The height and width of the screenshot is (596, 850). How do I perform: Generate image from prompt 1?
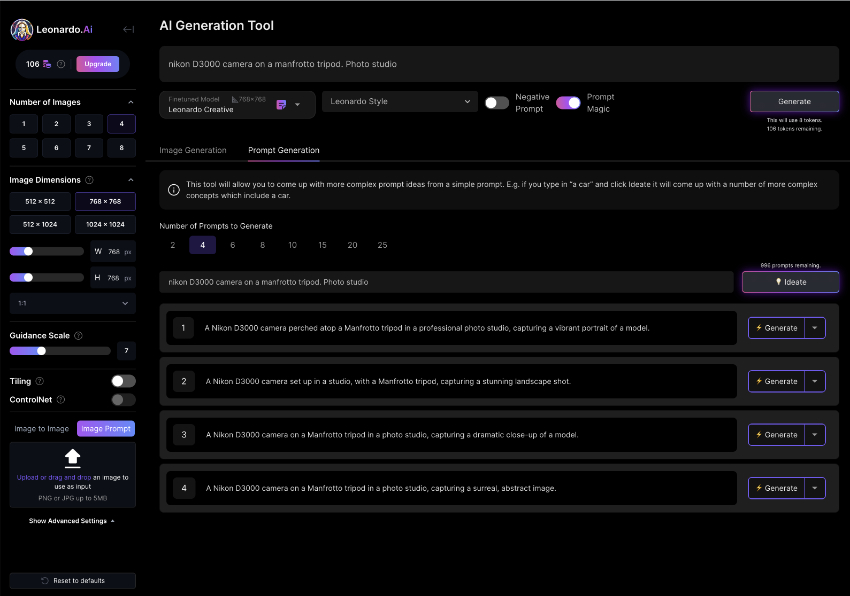pos(777,328)
